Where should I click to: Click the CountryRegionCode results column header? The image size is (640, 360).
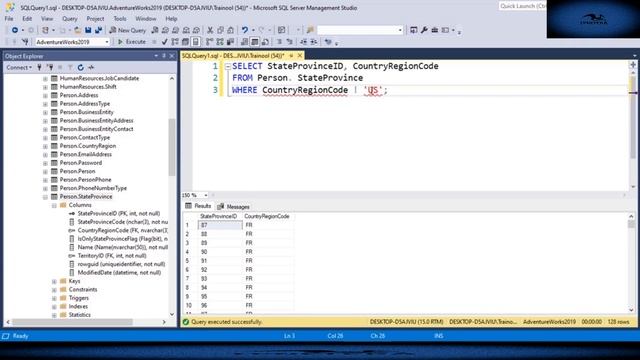pyautogui.click(x=267, y=216)
